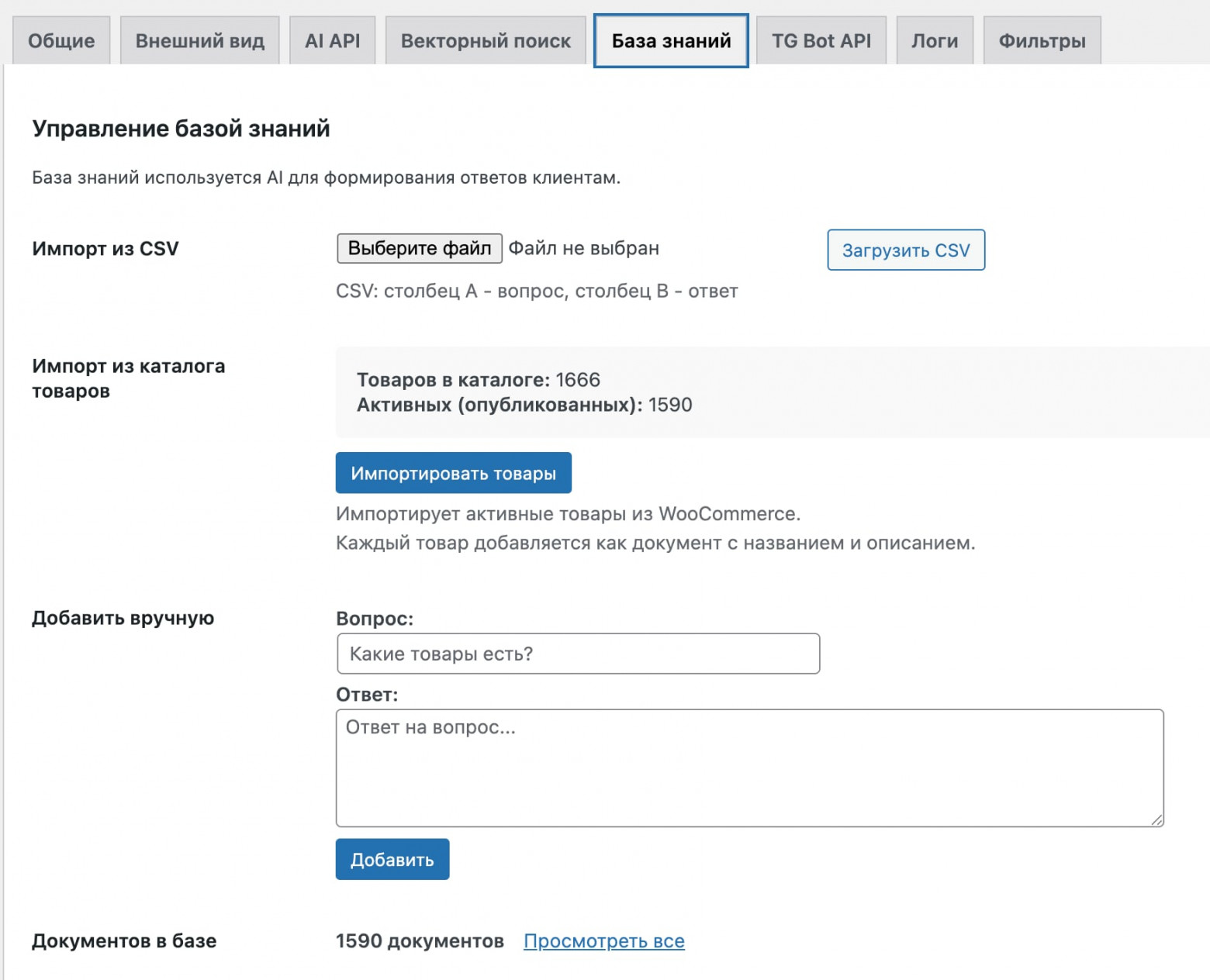
Task: Select the AI API tab
Action: click(332, 40)
